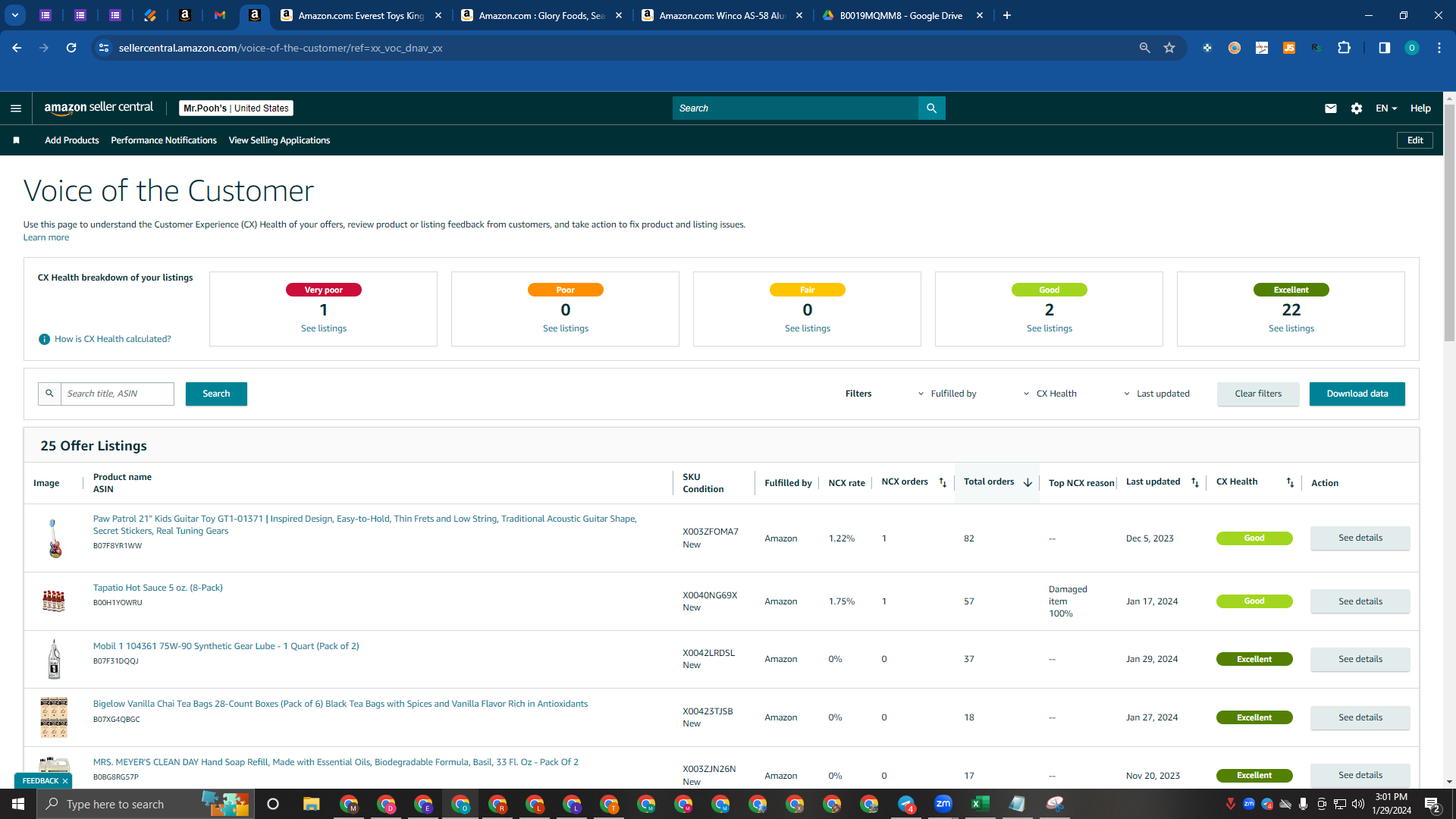Viewport: 1456px width, 819px height.
Task: Sort by NCX orders column arrows
Action: coord(943,482)
